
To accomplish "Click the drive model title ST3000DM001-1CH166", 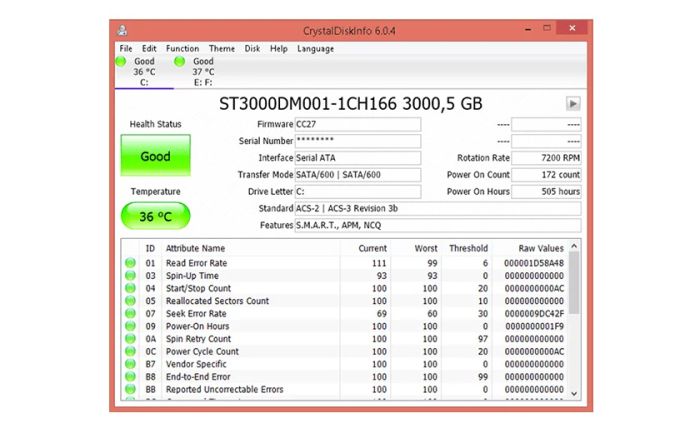I will [308, 104].
